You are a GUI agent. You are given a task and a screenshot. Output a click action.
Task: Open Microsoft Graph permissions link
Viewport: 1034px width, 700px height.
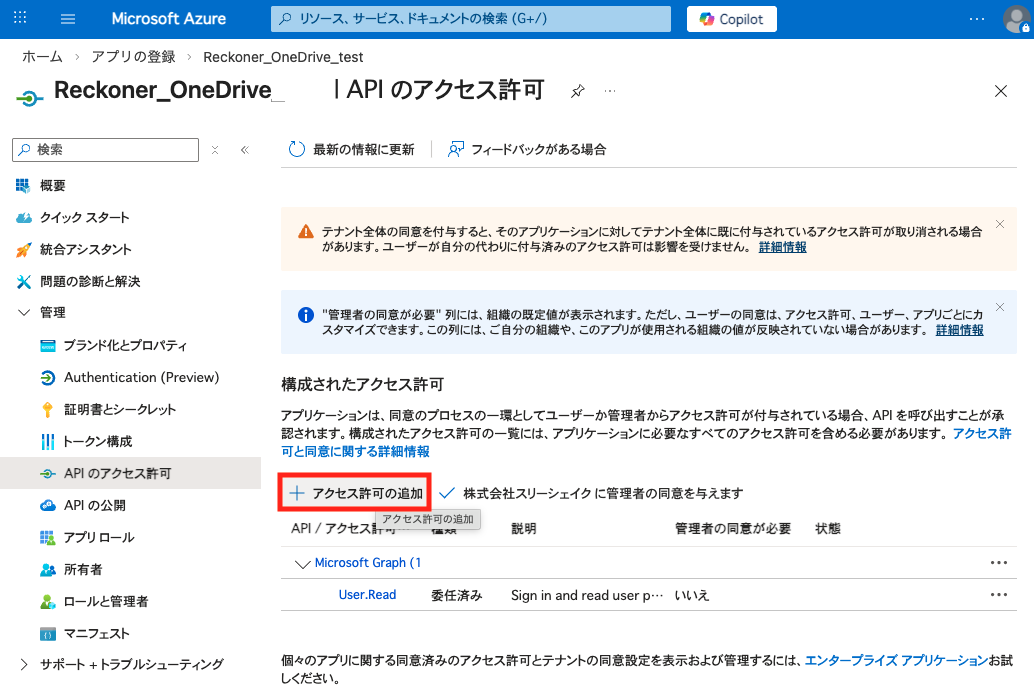pyautogui.click(x=367, y=563)
